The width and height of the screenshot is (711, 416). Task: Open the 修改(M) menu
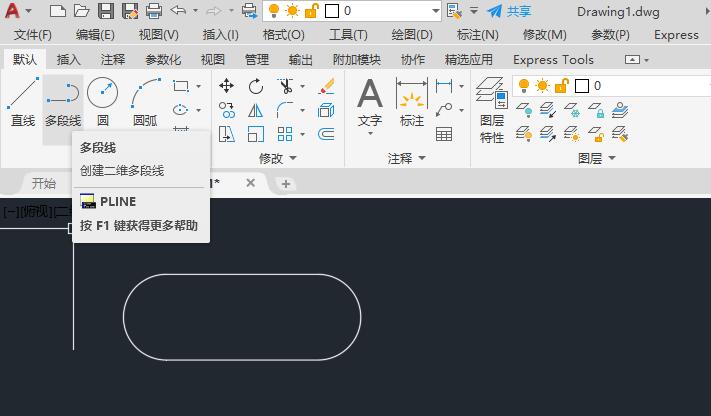tap(545, 35)
